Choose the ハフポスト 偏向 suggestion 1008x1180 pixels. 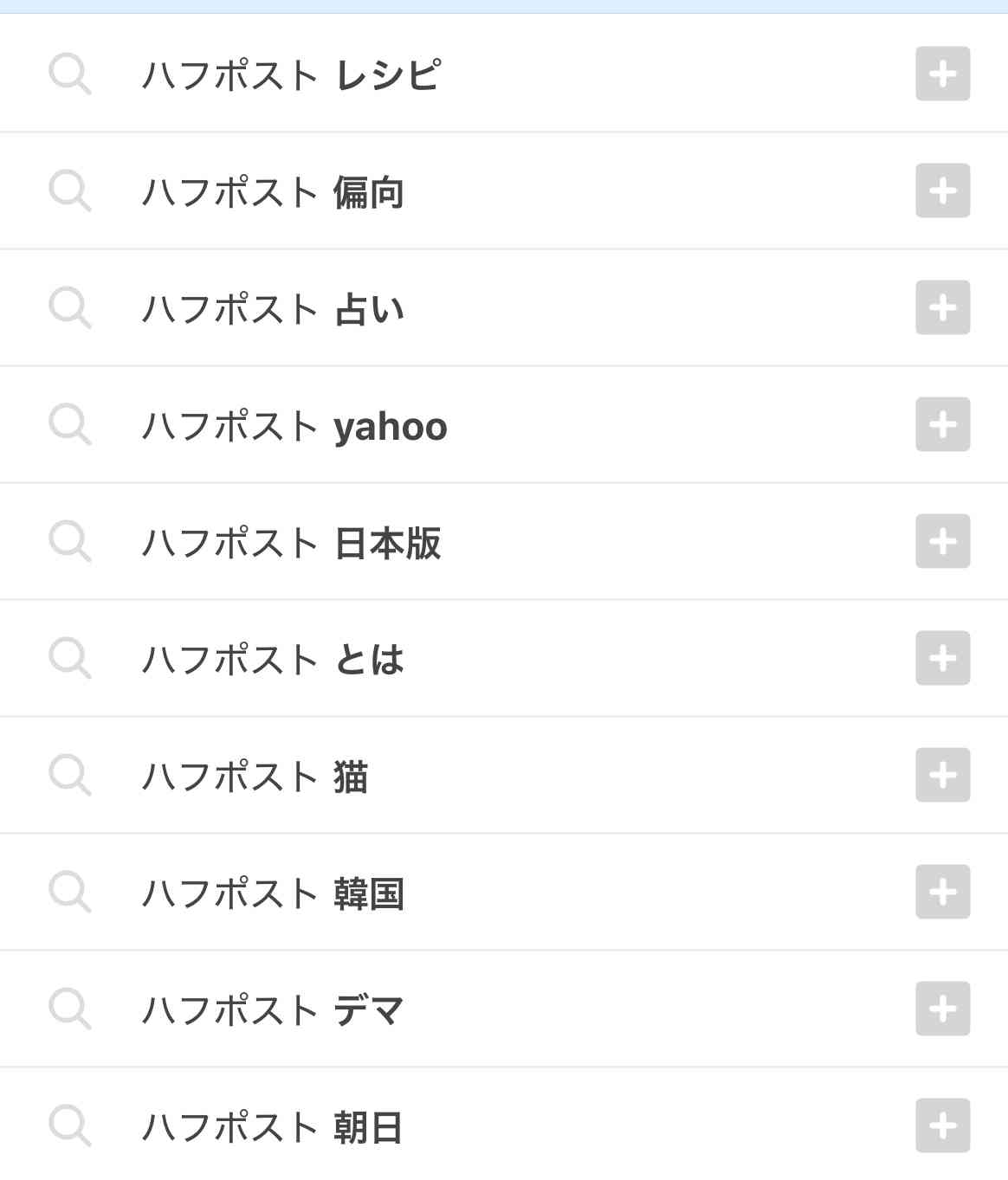pyautogui.click(x=273, y=192)
